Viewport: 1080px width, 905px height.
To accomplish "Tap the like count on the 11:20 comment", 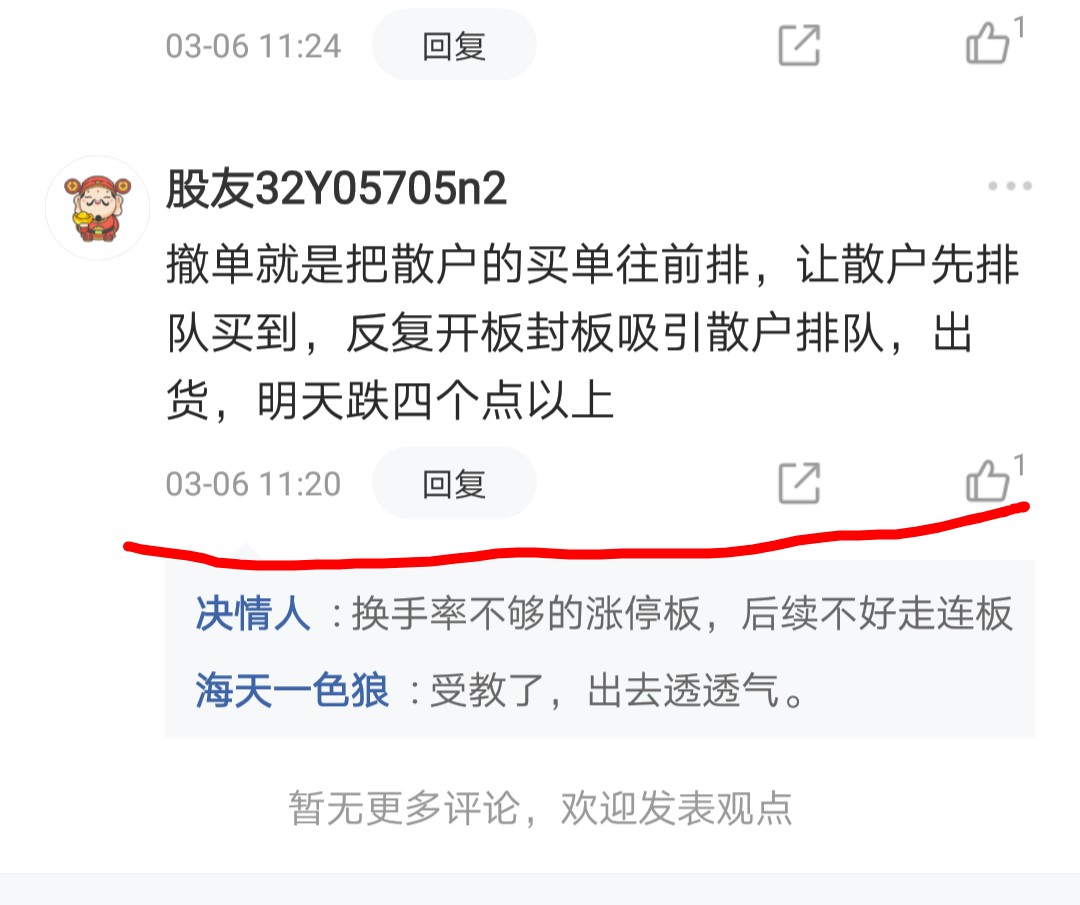I will click(1019, 465).
